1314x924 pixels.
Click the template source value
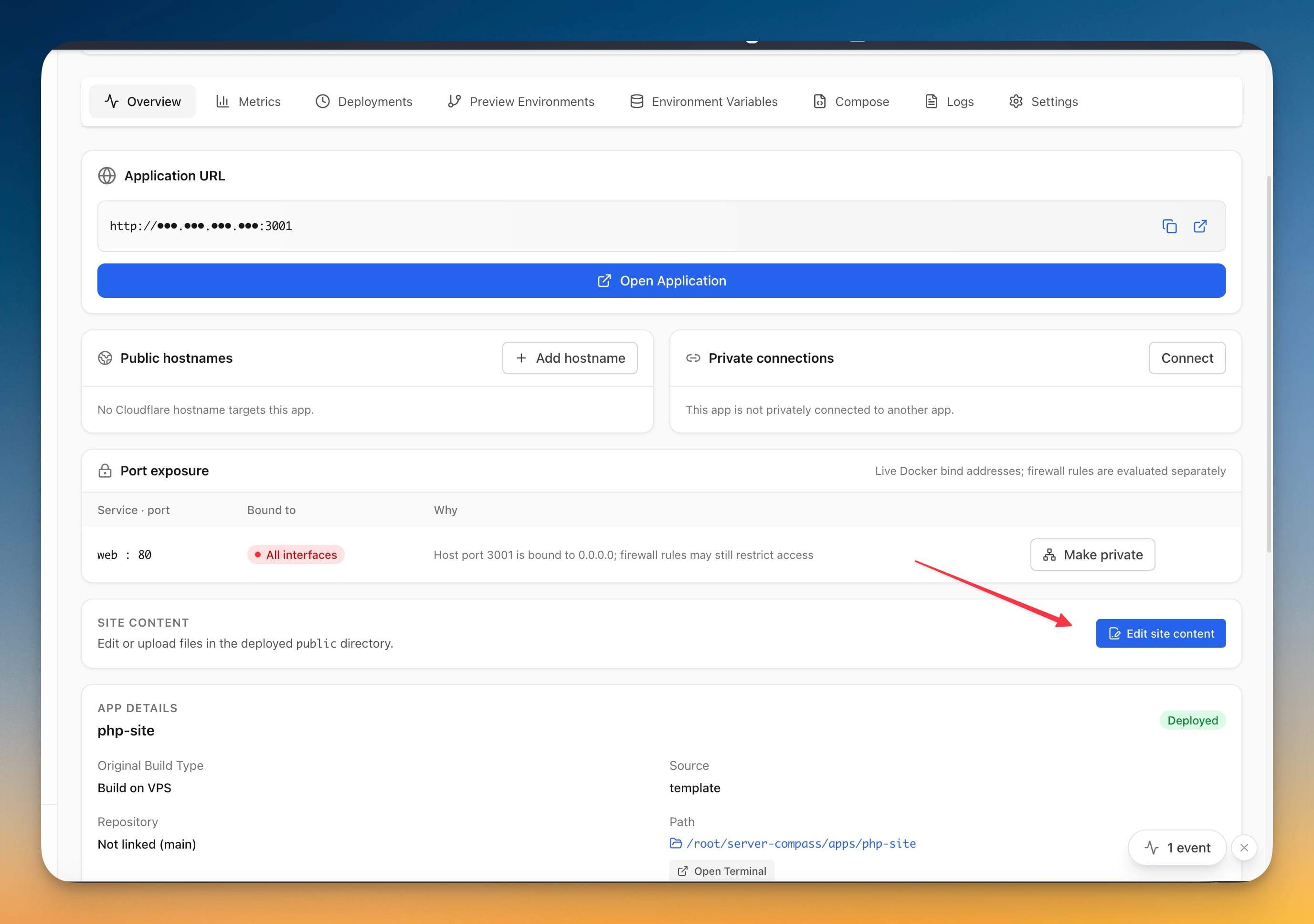[695, 788]
